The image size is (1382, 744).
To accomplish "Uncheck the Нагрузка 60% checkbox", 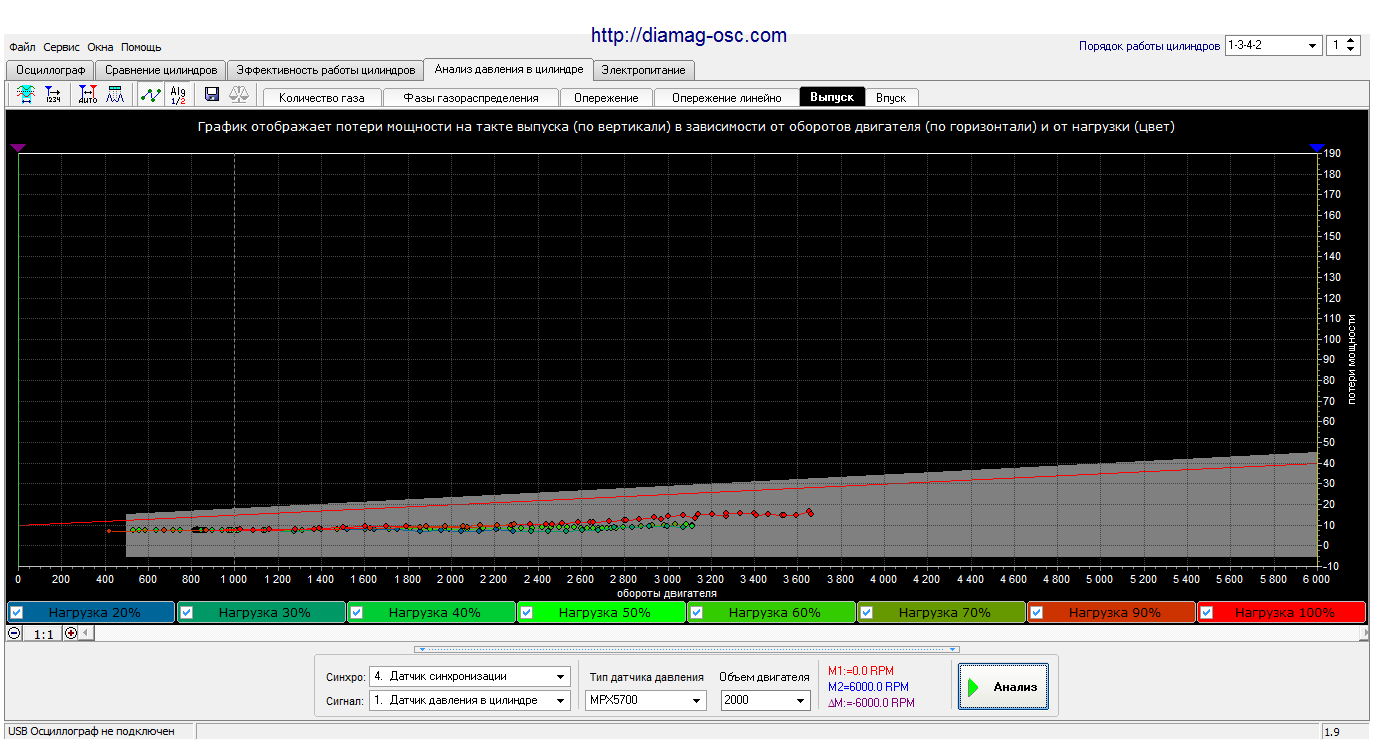I will click(x=697, y=612).
